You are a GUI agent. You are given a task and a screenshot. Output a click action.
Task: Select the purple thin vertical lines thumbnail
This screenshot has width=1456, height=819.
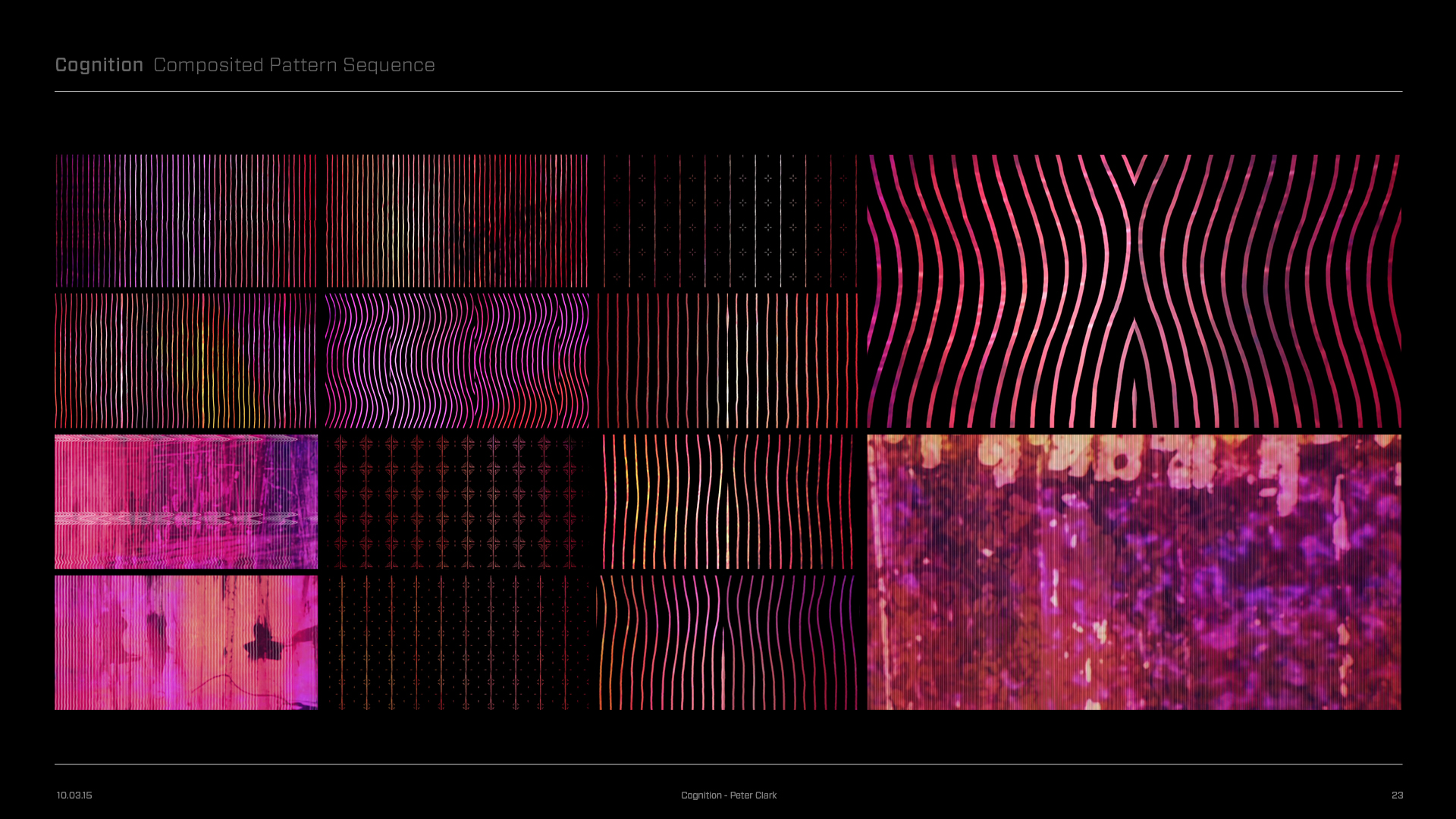coord(186,221)
